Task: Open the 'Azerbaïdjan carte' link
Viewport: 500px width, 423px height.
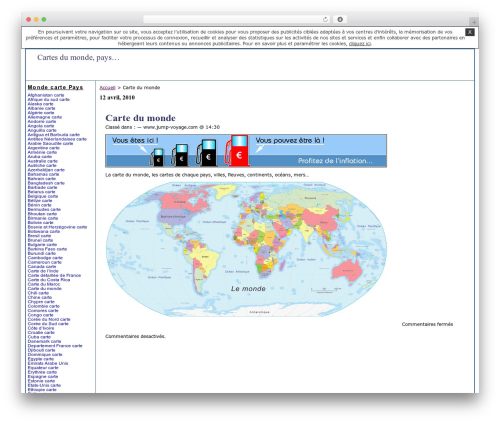Action: point(46,170)
